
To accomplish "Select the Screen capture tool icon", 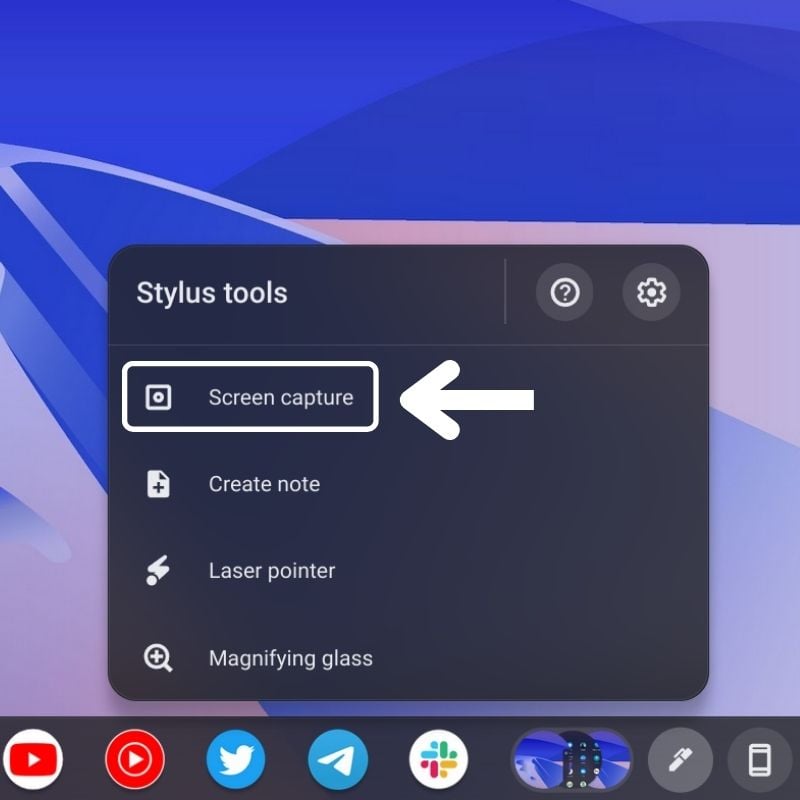I will [x=158, y=396].
